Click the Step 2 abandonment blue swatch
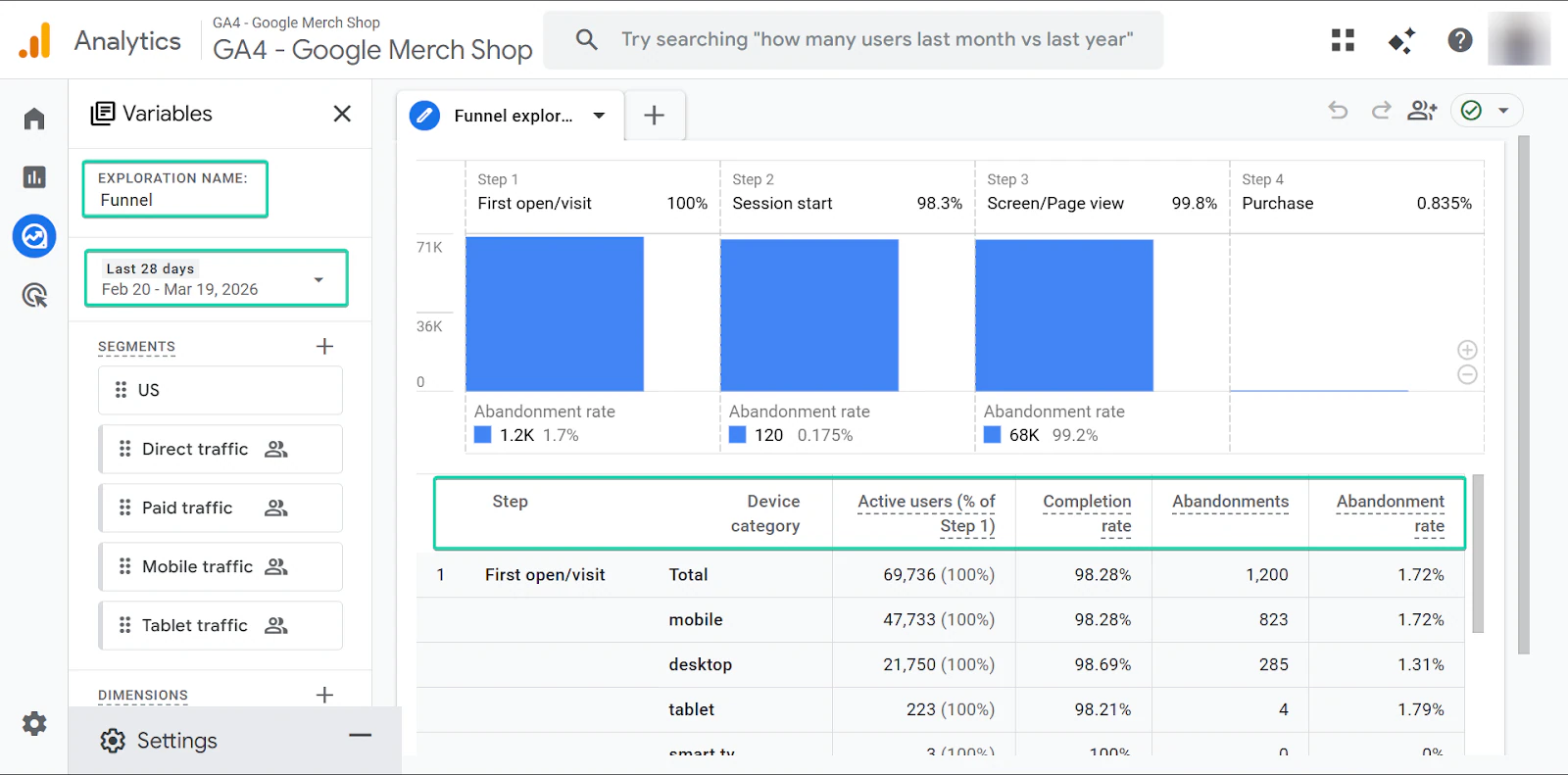1568x775 pixels. coord(737,435)
